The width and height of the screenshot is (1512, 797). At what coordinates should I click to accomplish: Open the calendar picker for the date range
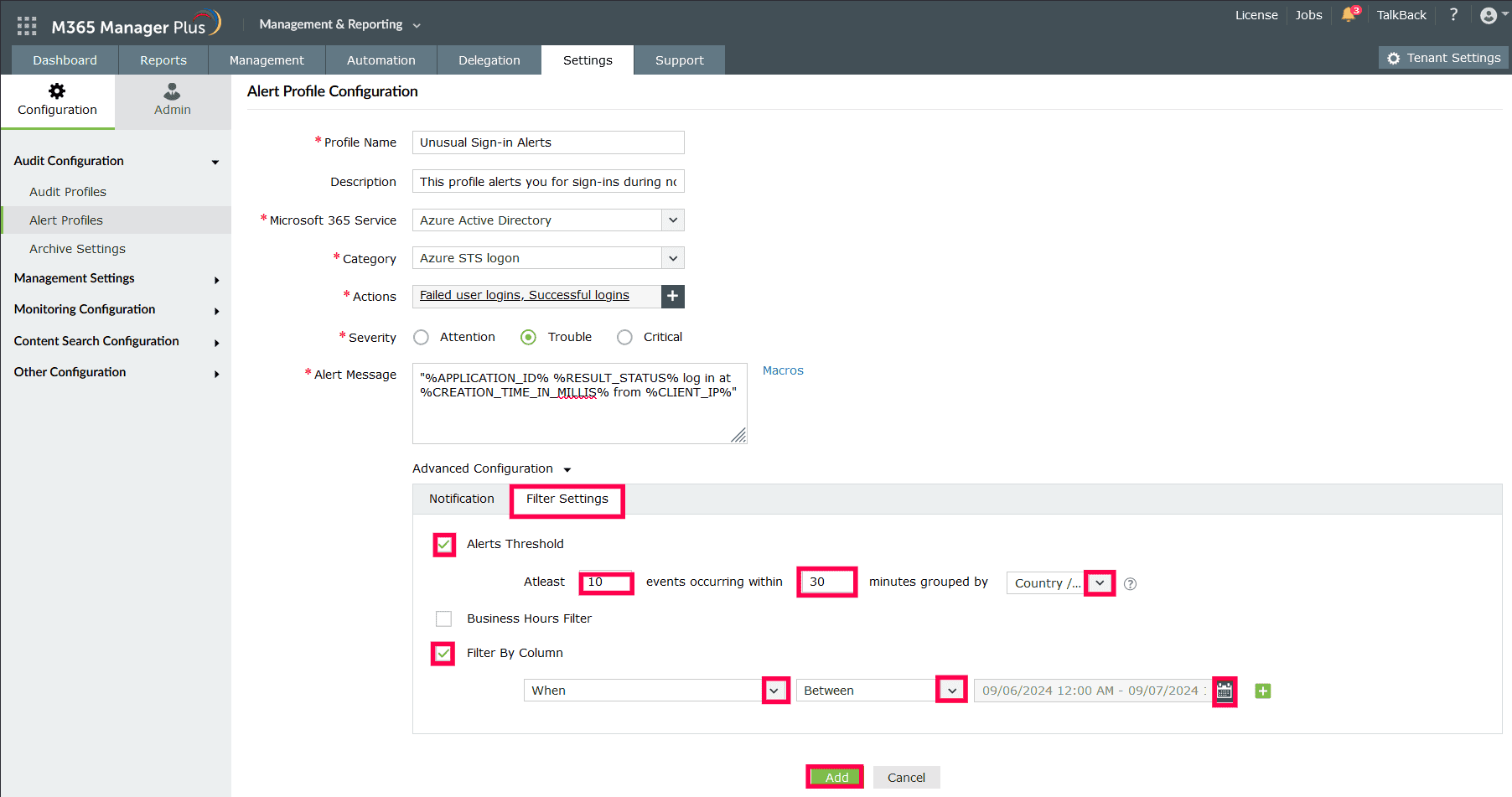point(1225,691)
